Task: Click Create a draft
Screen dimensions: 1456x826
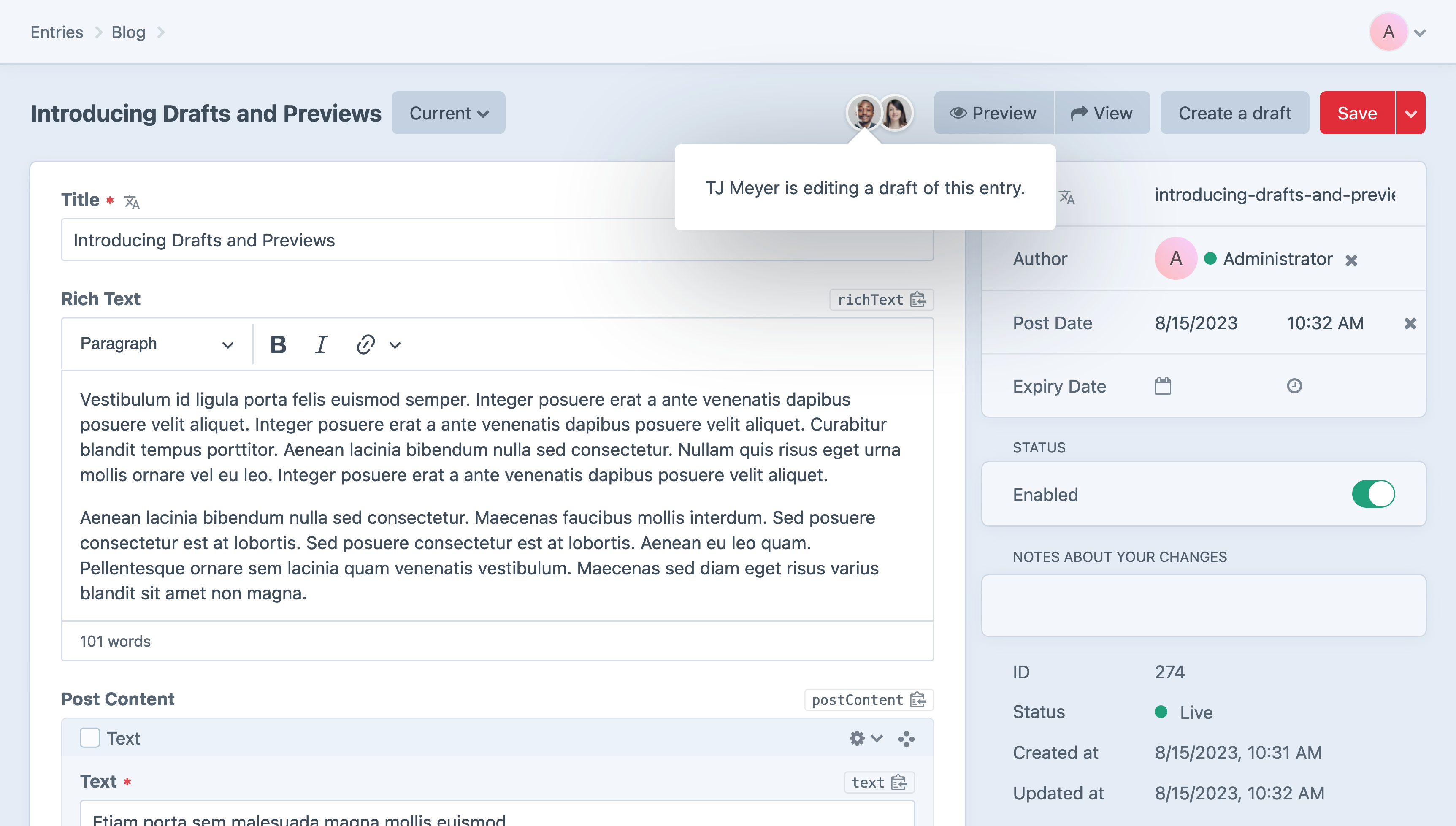Action: tap(1235, 113)
